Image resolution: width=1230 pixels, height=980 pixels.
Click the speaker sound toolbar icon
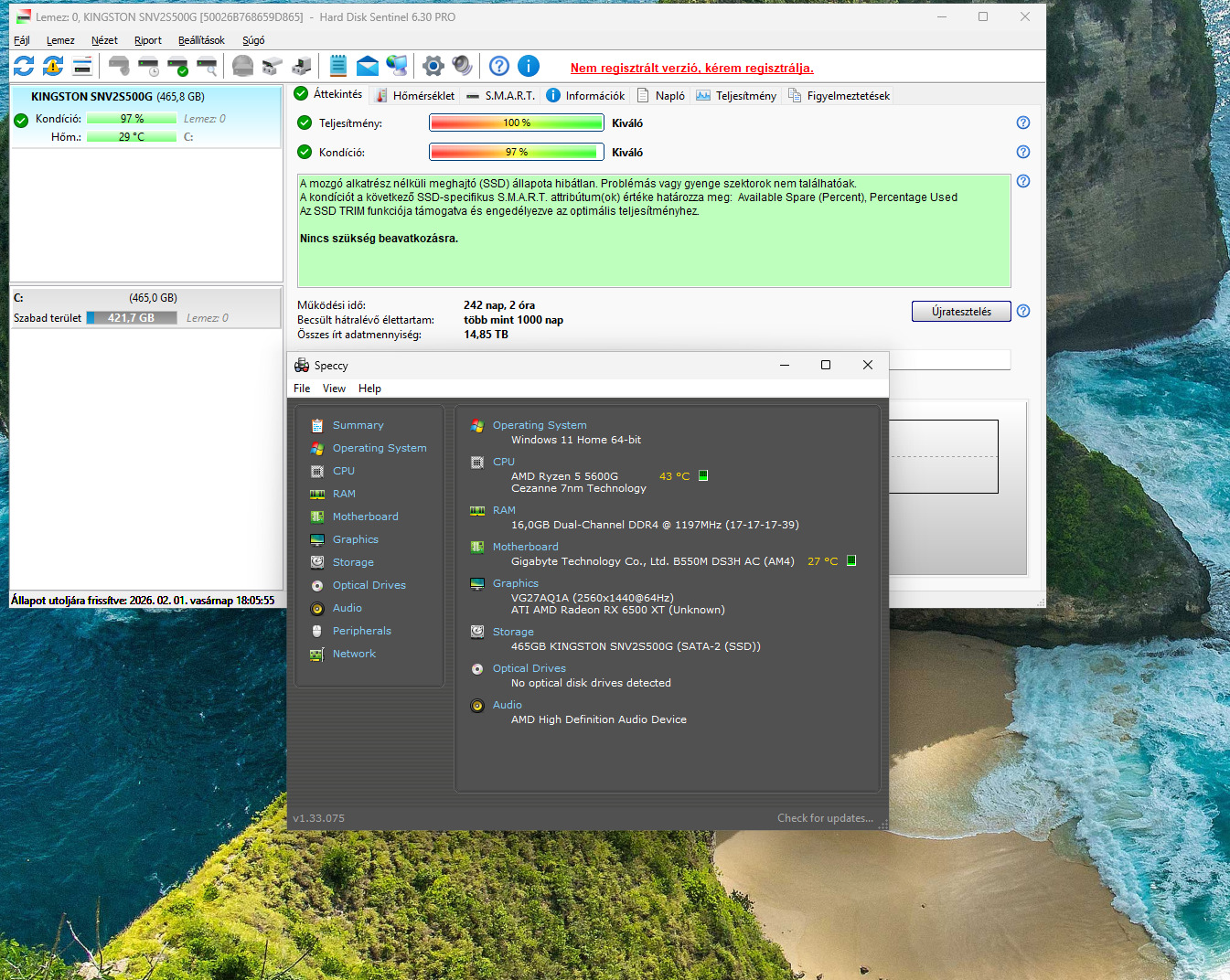tap(463, 66)
